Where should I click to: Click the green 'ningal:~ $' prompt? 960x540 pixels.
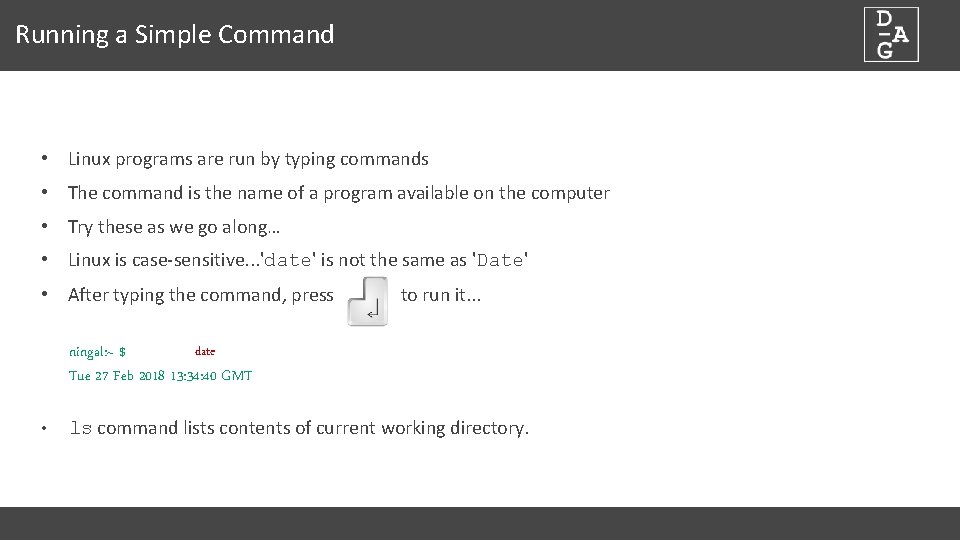(97, 352)
